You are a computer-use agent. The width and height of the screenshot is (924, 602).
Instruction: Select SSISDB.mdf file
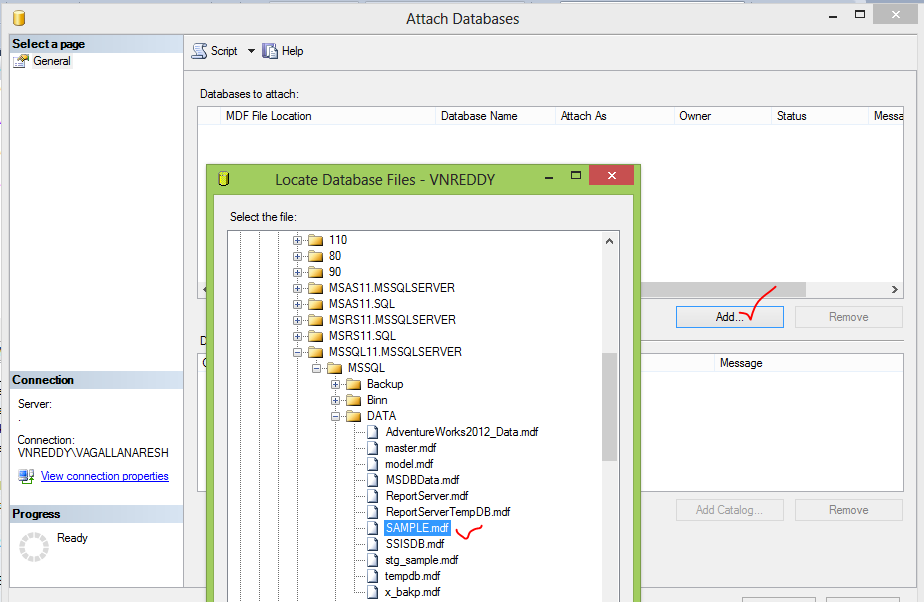coord(415,544)
